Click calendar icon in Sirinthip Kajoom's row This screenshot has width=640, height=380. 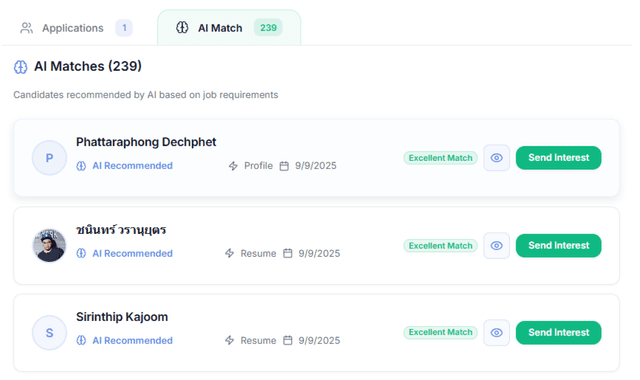(x=288, y=340)
